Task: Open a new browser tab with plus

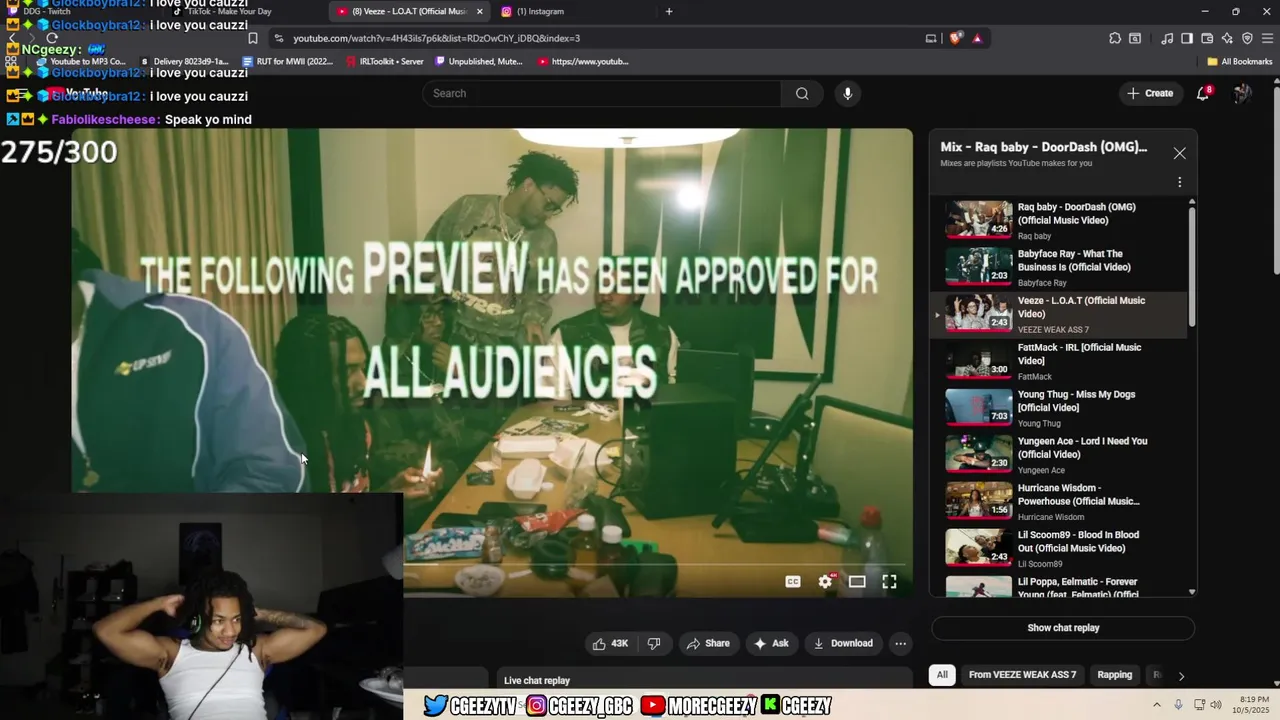Action: (x=669, y=11)
